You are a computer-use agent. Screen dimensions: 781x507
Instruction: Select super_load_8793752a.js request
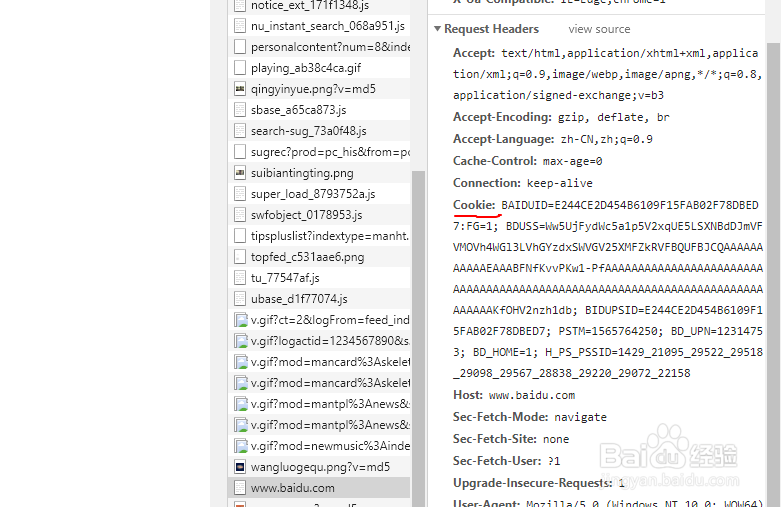click(319, 194)
